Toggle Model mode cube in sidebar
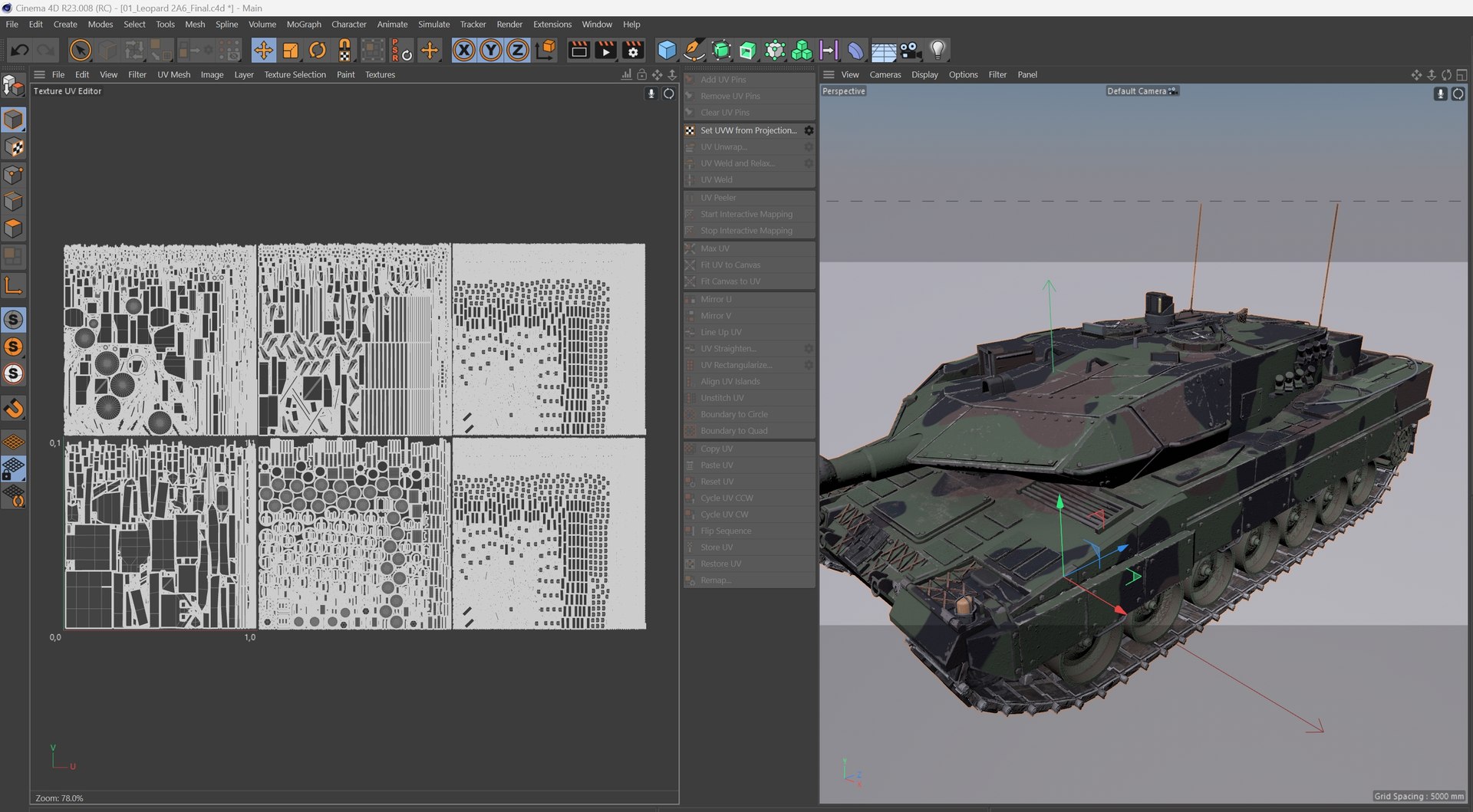The width and height of the screenshot is (1473, 812). [x=13, y=120]
